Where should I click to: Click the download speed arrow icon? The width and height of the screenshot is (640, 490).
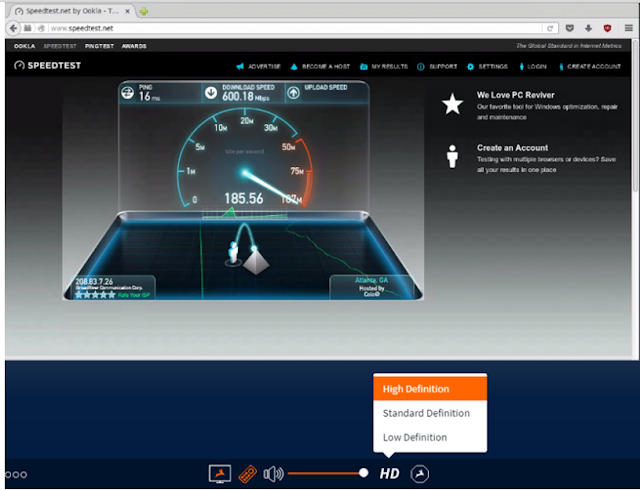211,93
